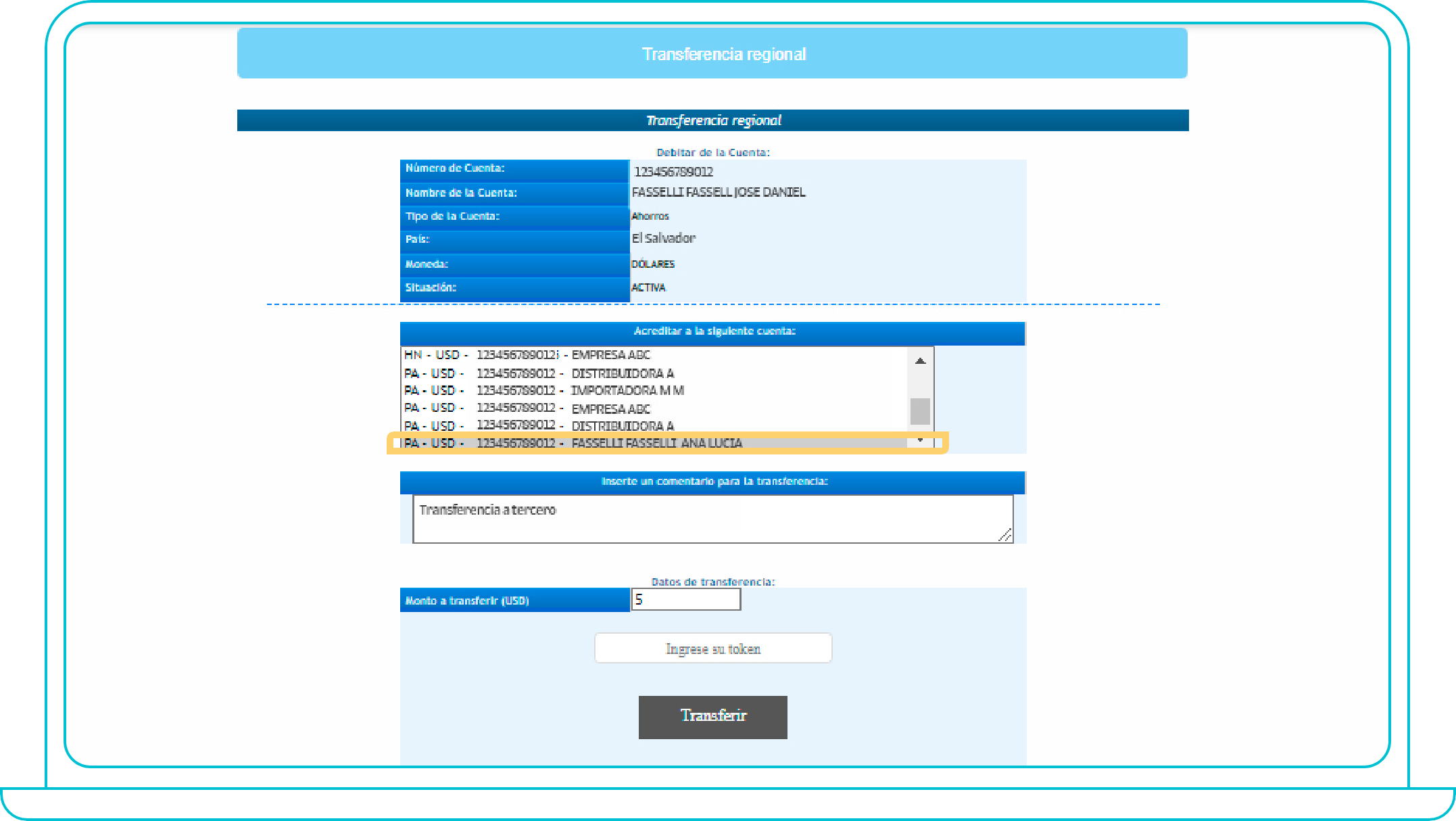Click the account list scroll-down arrow
The height and width of the screenshot is (821, 1456).
[x=920, y=440]
